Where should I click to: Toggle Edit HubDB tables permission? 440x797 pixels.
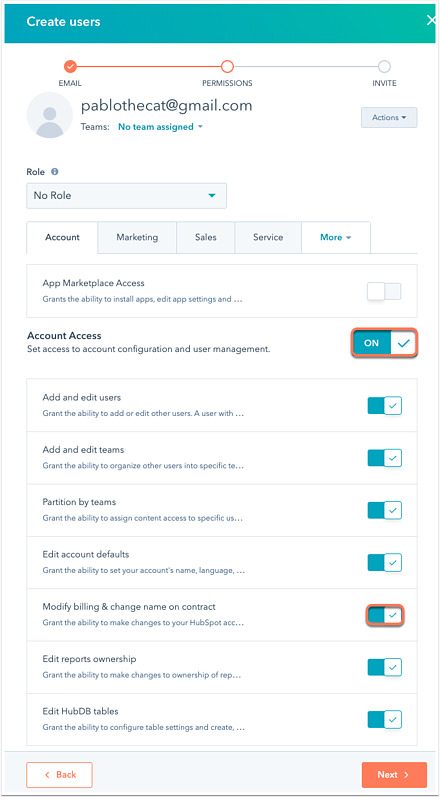(x=385, y=720)
